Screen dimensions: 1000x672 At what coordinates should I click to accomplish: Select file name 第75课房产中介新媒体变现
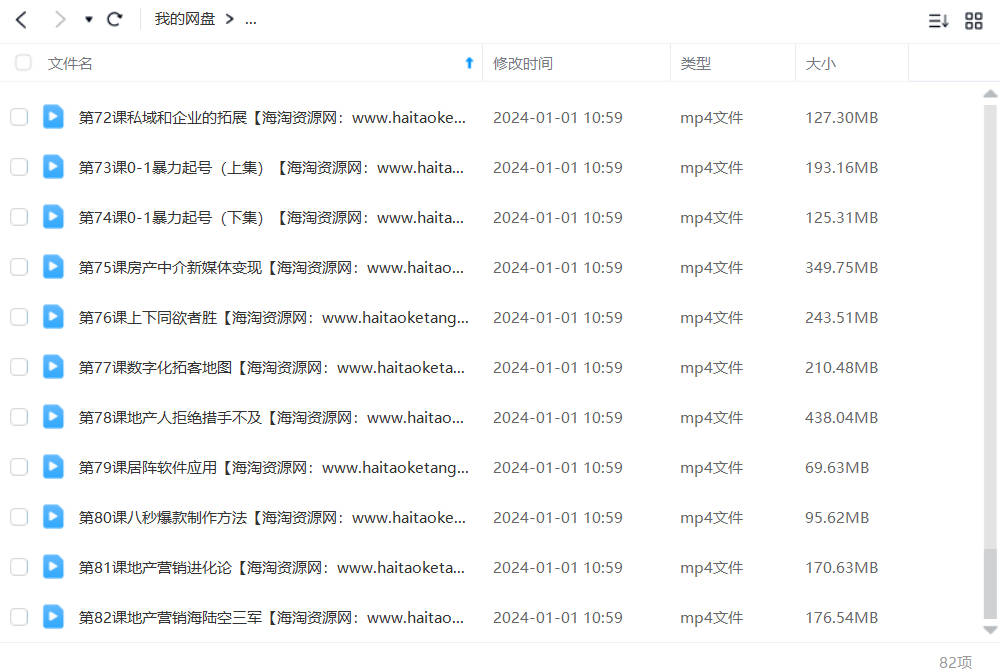pyautogui.click(x=271, y=268)
